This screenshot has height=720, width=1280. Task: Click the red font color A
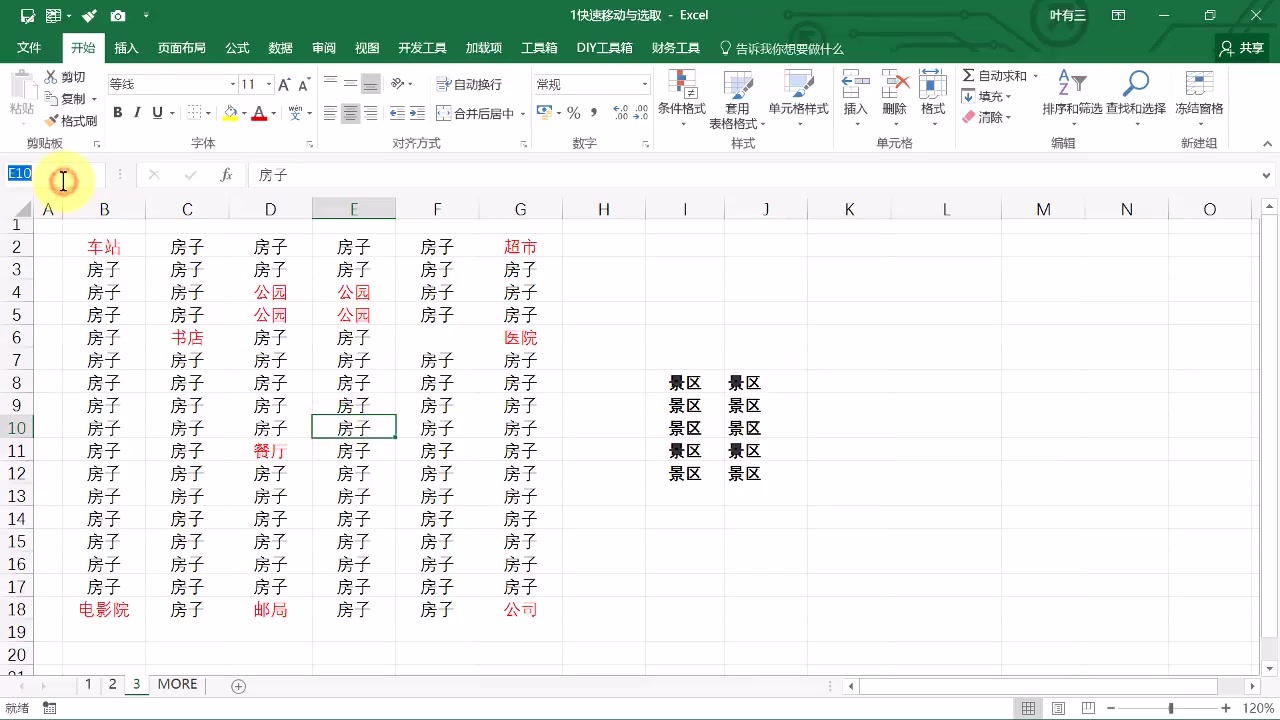[258, 113]
